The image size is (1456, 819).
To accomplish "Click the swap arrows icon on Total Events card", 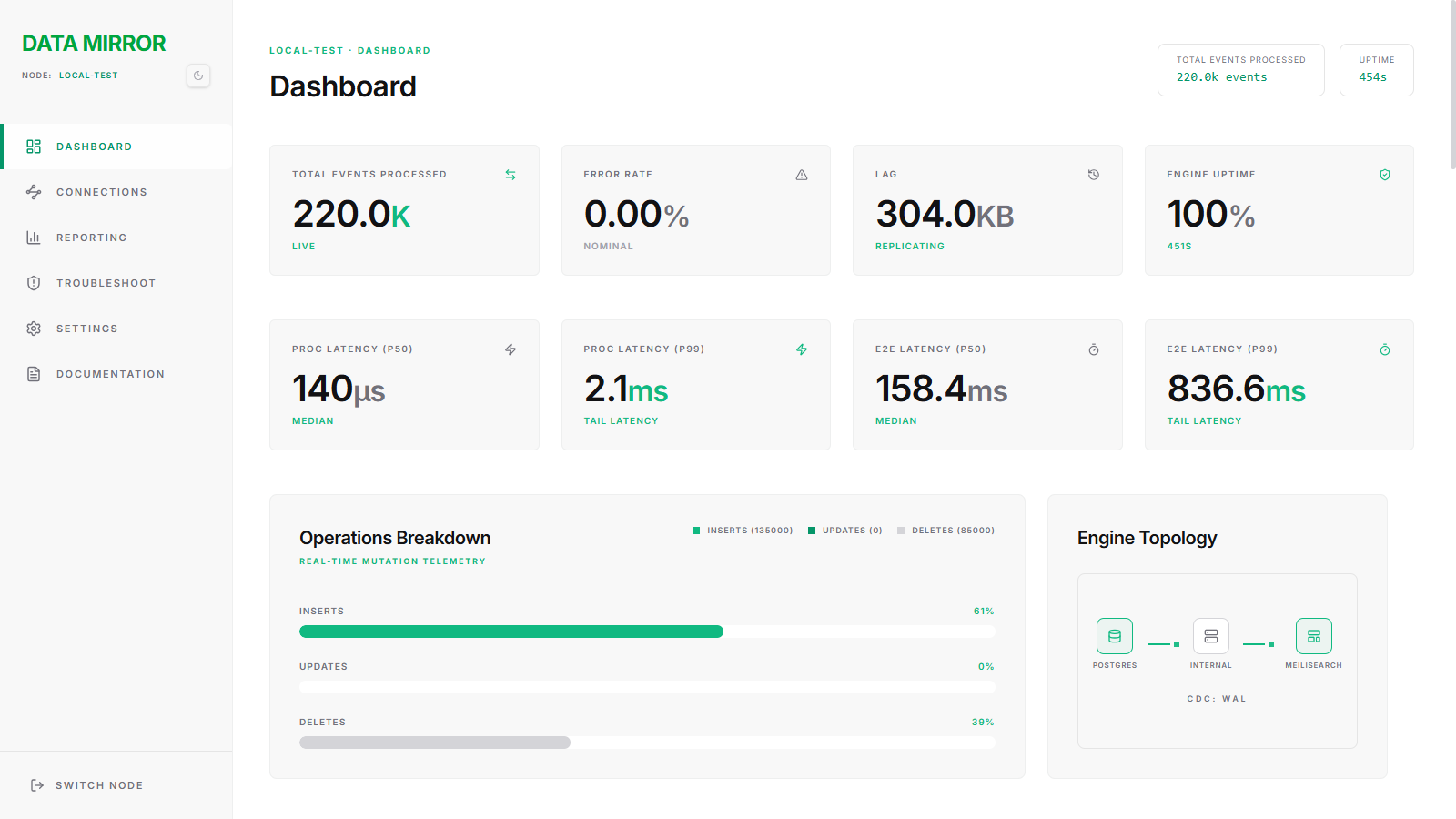I will click(511, 175).
